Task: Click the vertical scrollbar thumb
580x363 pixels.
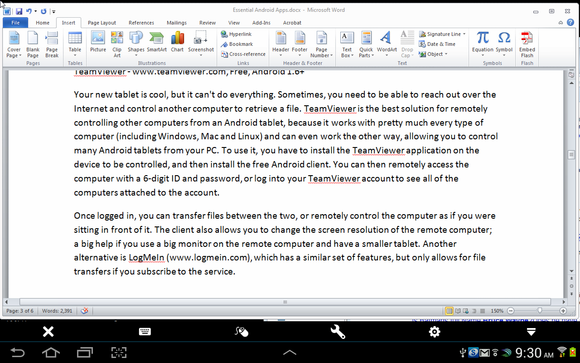Action: click(571, 154)
